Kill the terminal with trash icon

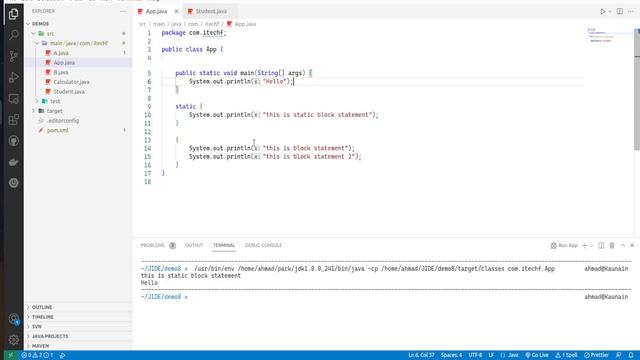(x=612, y=245)
